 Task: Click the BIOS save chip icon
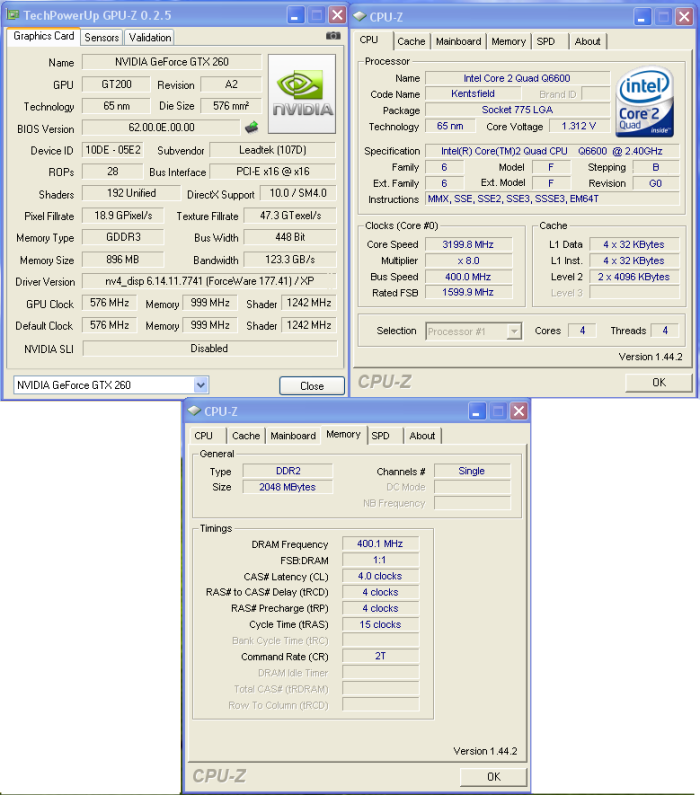point(251,127)
